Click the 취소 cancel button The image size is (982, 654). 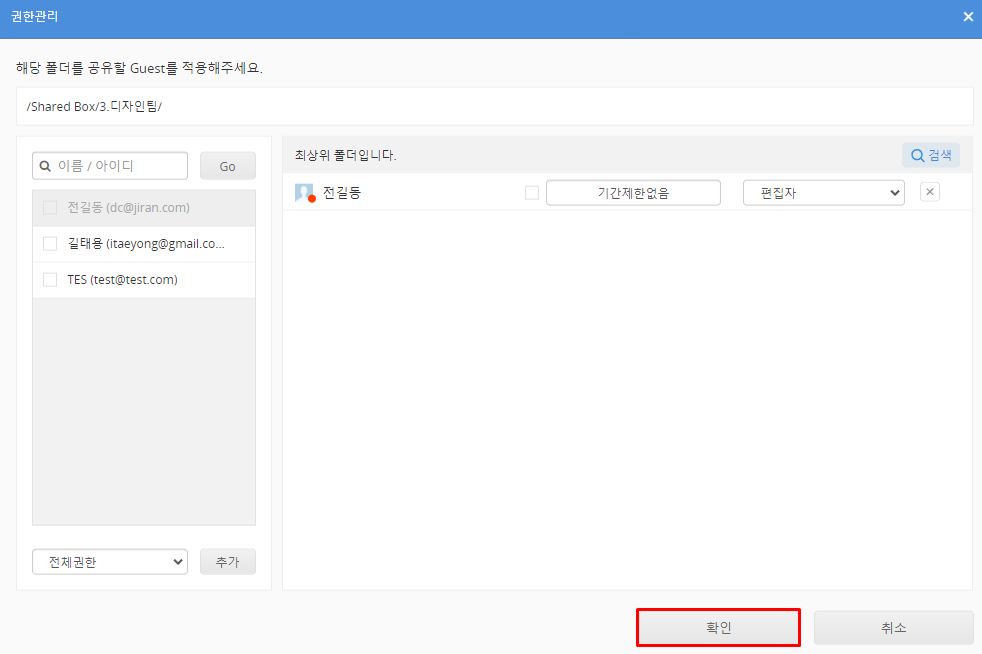tap(894, 628)
